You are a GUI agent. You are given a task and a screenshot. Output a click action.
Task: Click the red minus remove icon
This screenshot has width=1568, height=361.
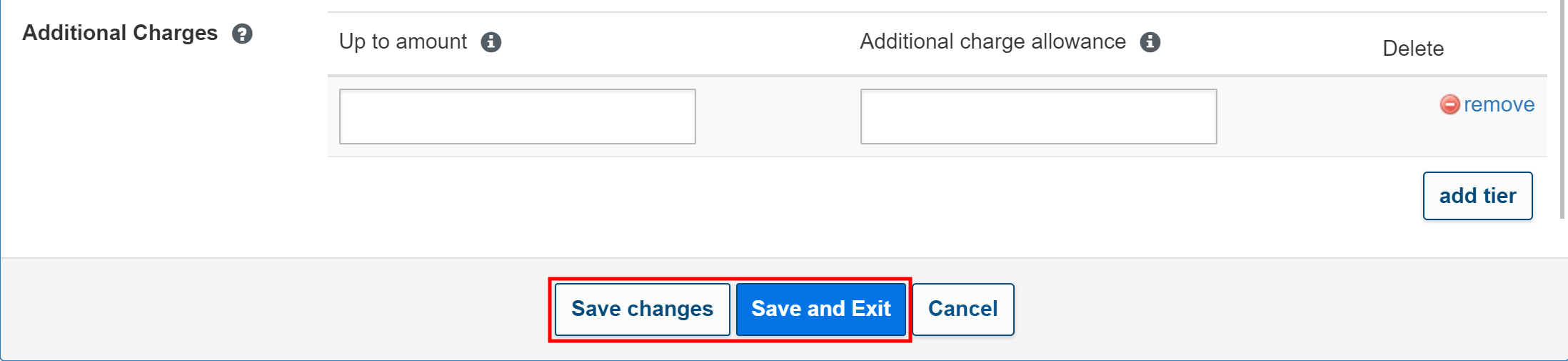[1449, 105]
